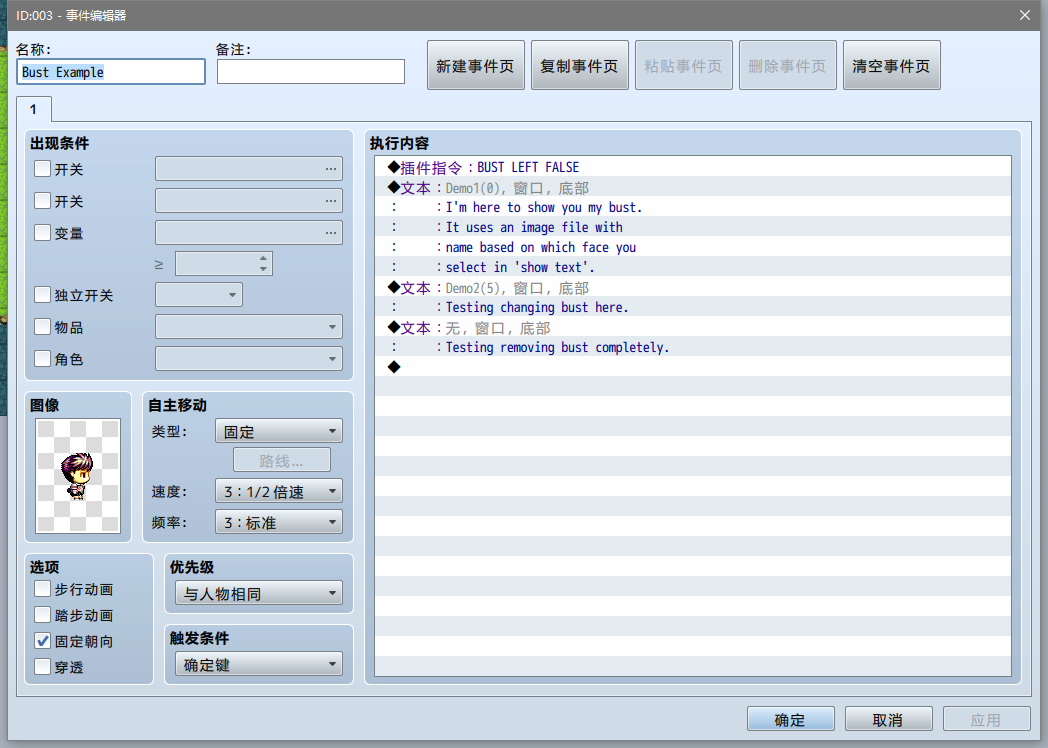Enable the 角色 actor condition

click(x=42, y=358)
